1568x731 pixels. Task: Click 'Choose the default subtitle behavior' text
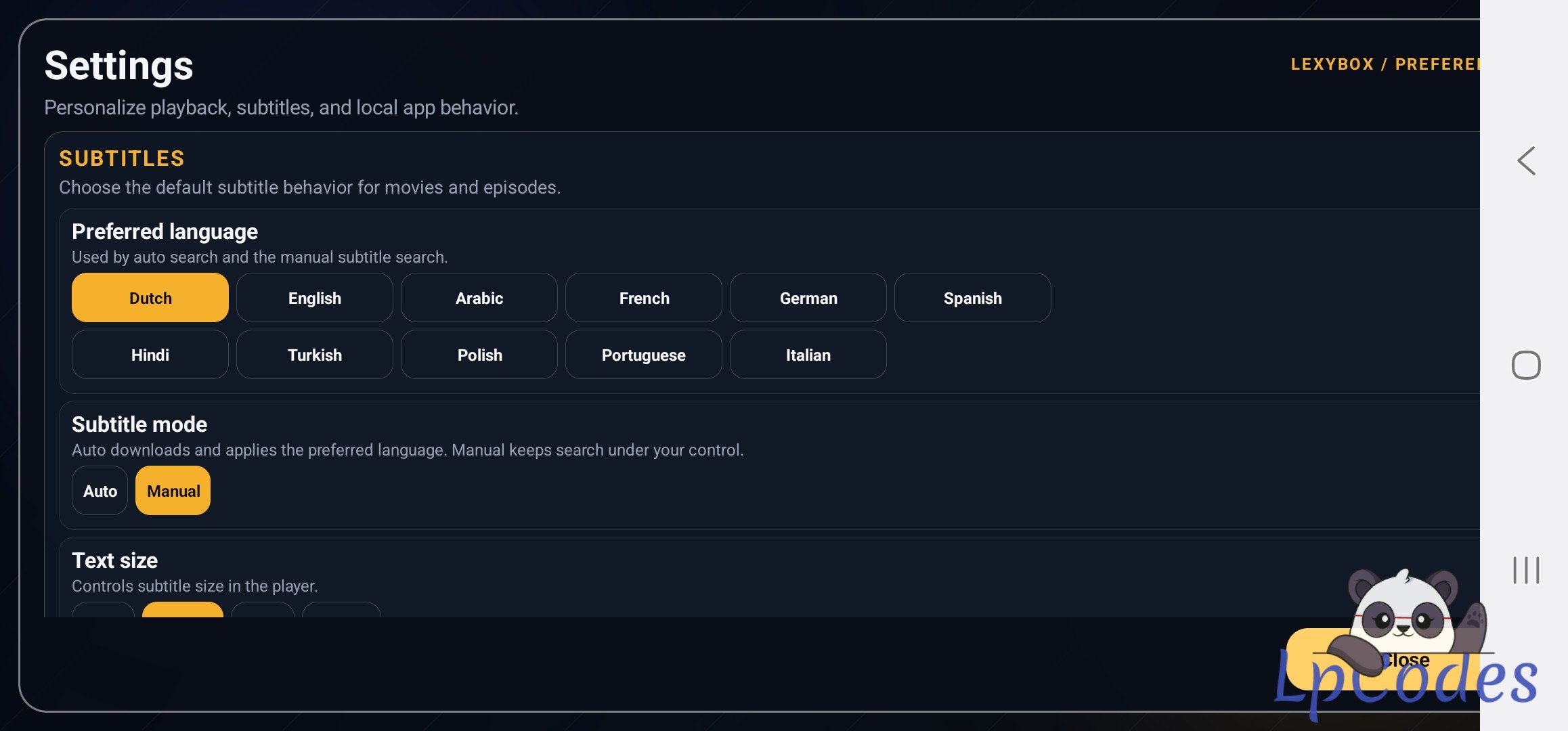click(309, 187)
